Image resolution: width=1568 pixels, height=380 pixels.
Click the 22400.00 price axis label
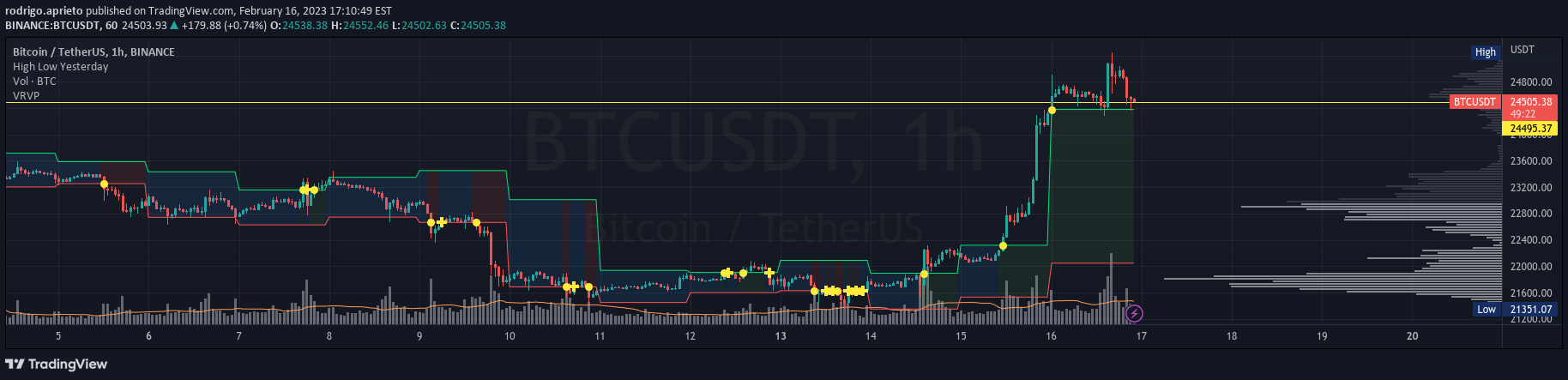tap(1531, 240)
